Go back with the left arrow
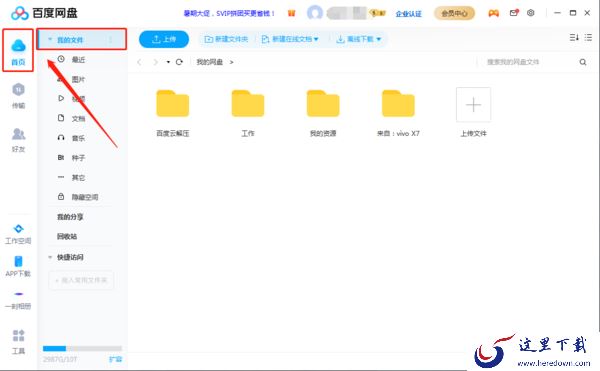Image resolution: width=600 pixels, height=371 pixels. (x=139, y=62)
